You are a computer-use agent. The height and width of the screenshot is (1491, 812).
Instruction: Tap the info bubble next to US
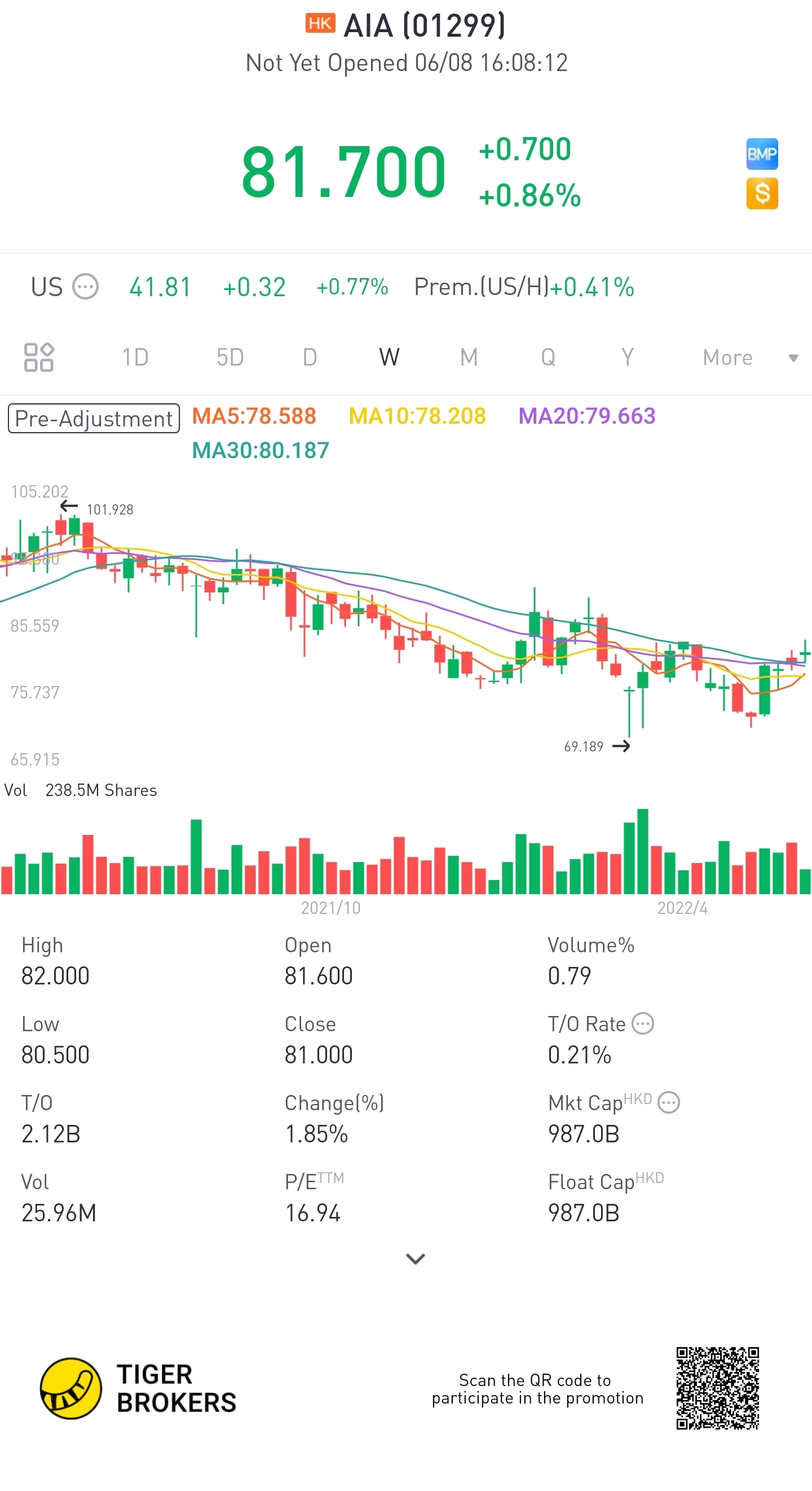click(86, 287)
